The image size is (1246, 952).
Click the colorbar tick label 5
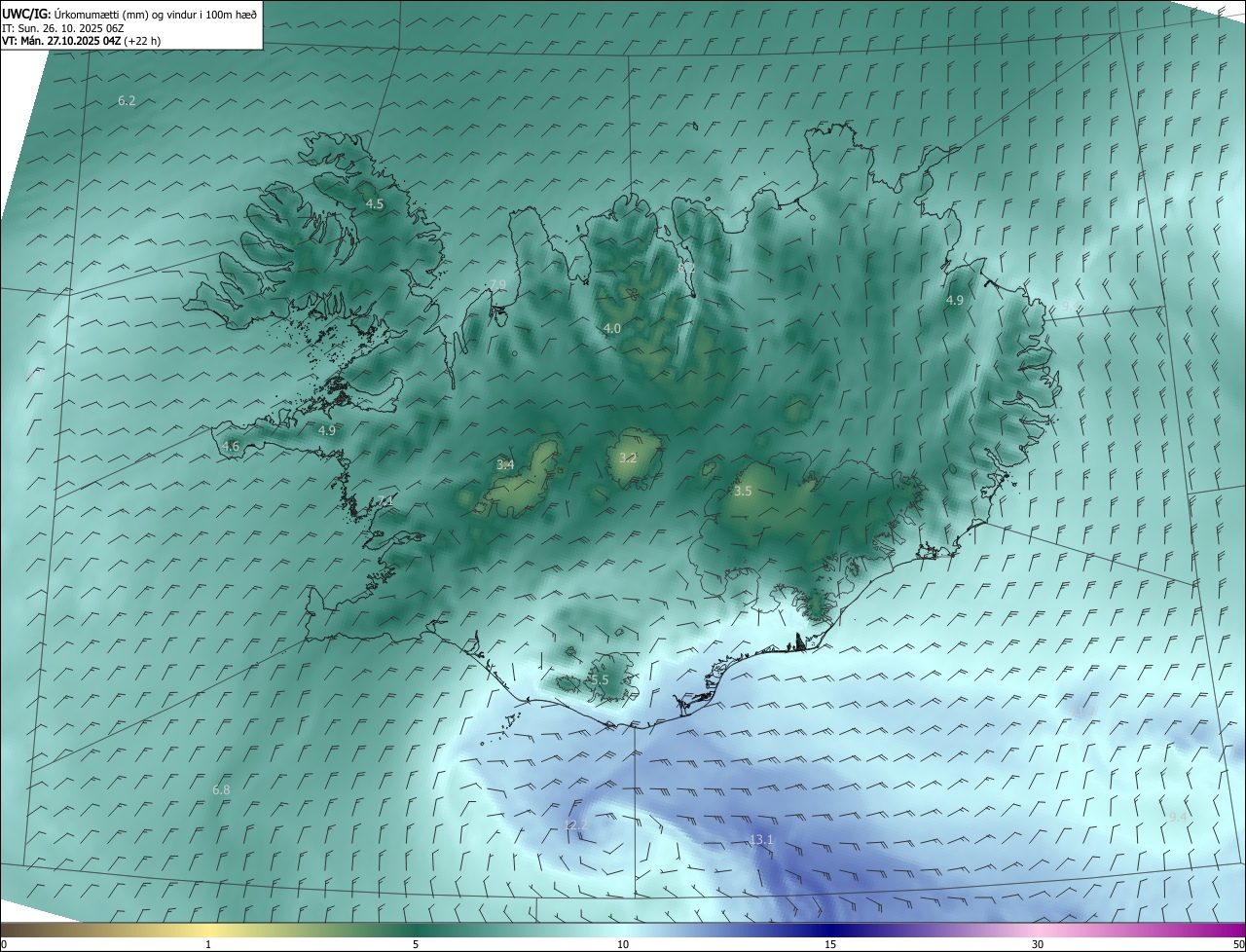point(416,945)
